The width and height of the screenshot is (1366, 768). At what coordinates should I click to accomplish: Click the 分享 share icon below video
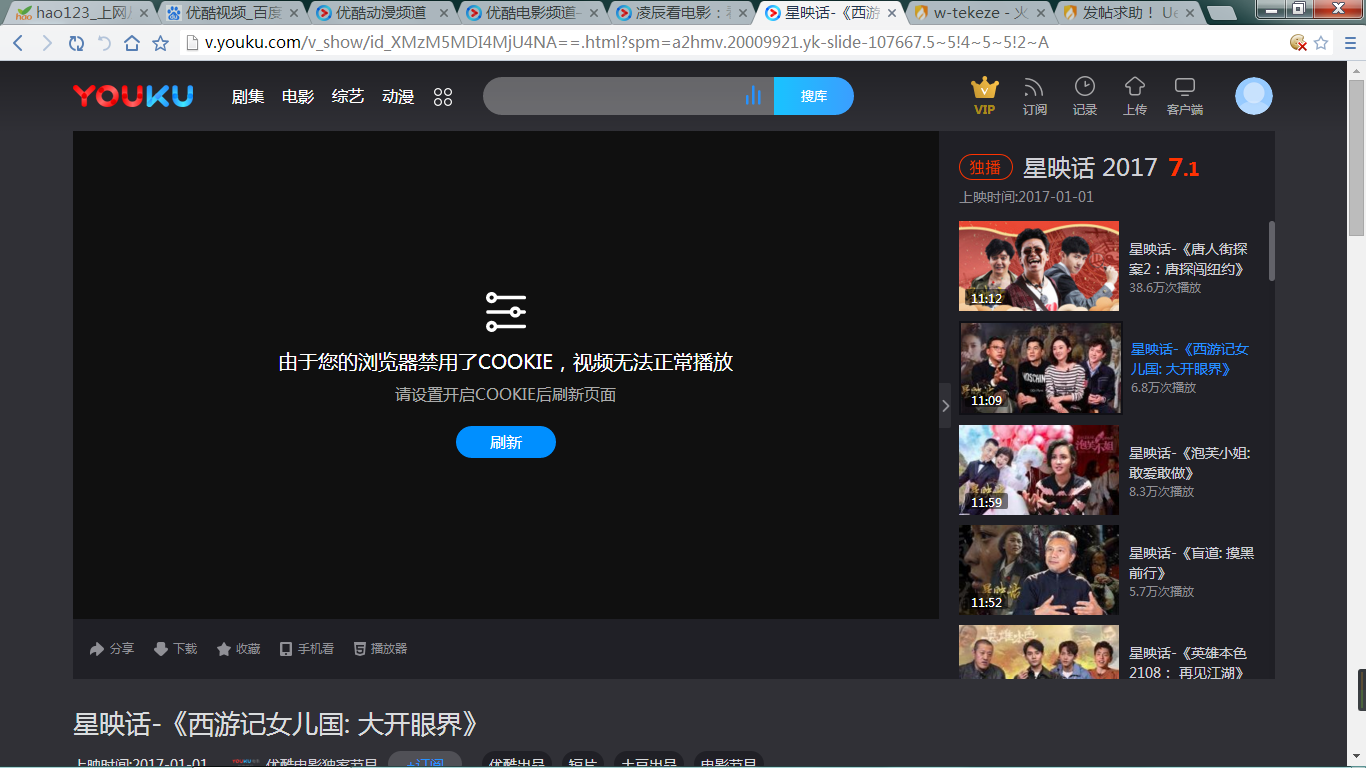97,649
